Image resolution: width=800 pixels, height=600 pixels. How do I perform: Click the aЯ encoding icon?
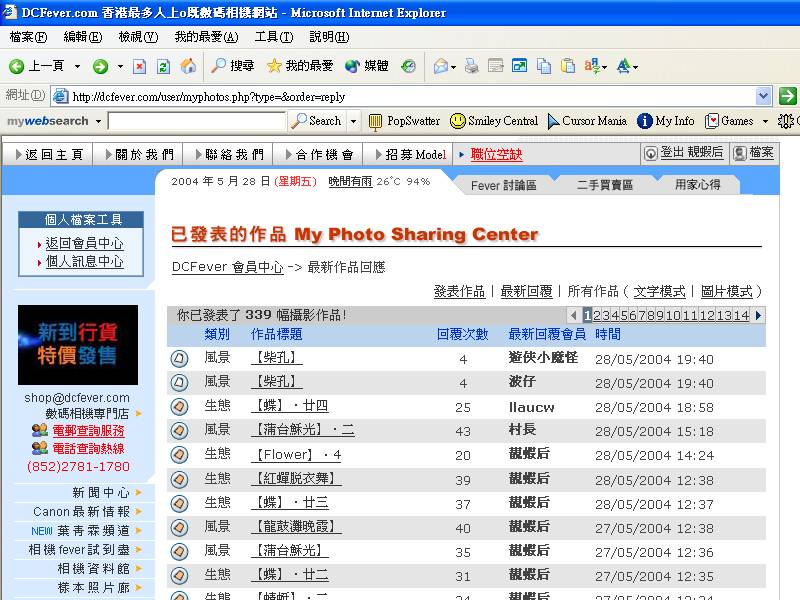point(592,66)
